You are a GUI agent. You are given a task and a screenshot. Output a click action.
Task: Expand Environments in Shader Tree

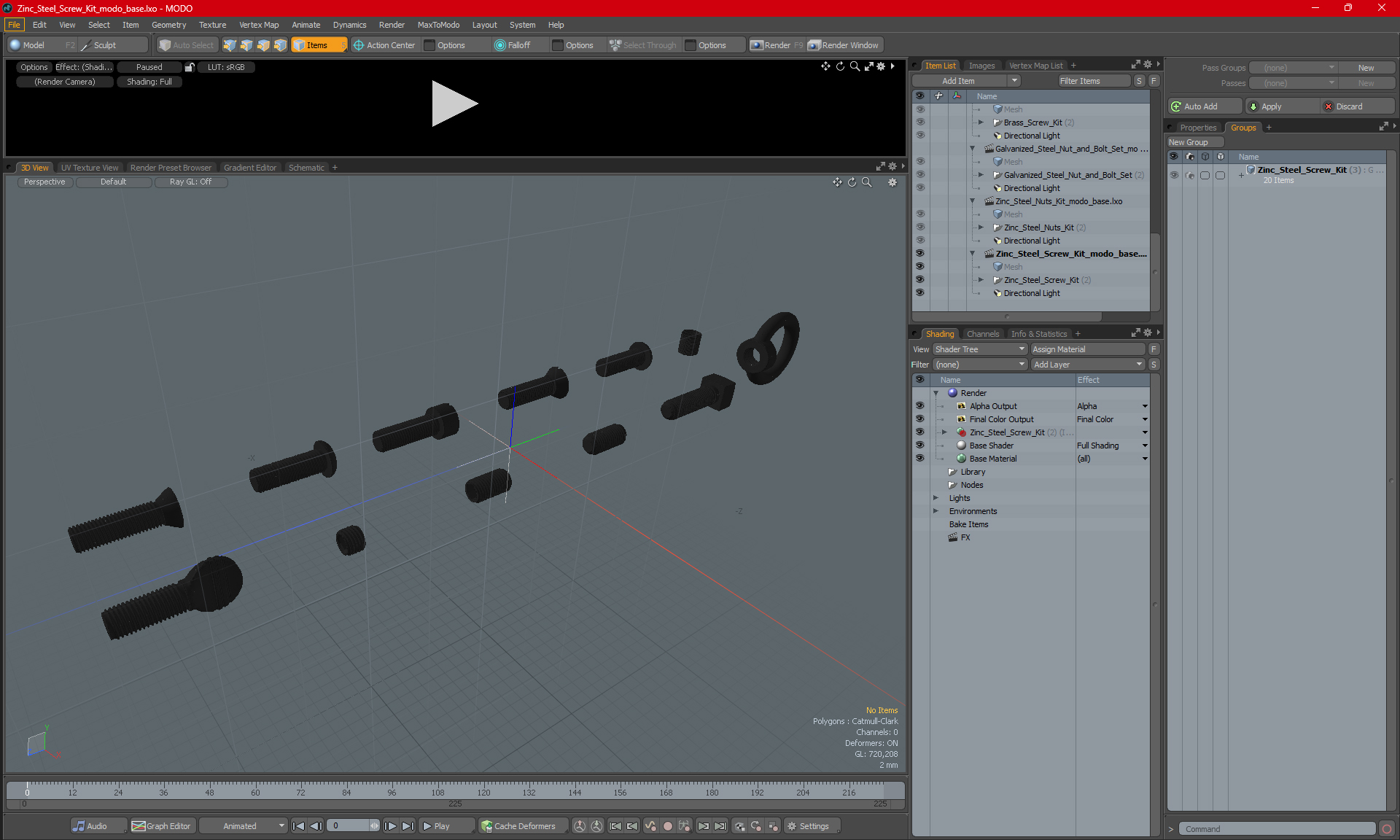click(x=936, y=511)
